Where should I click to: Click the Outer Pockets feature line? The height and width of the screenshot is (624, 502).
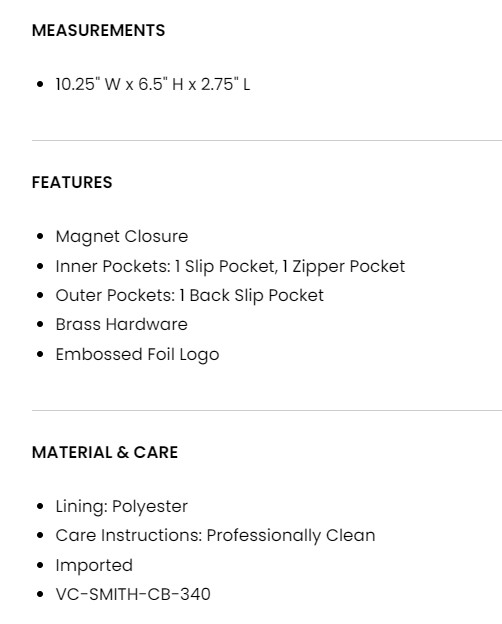189,295
